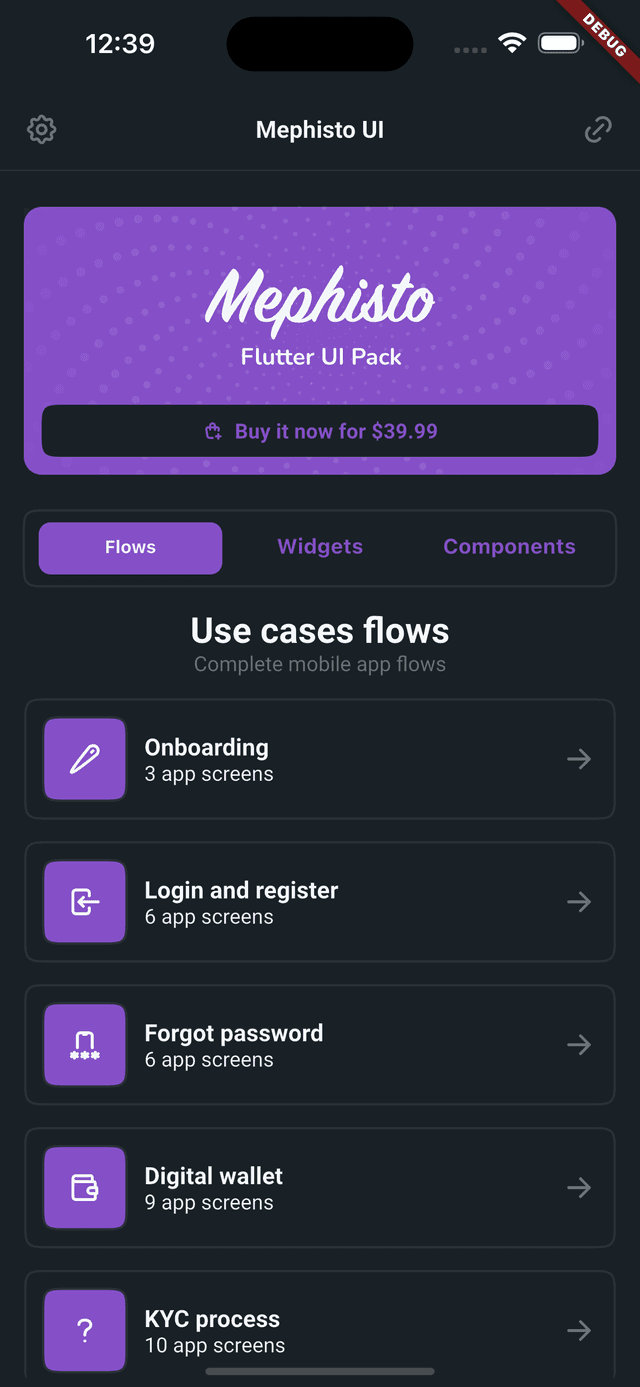Click the shopping bag icon on buy button
Image resolution: width=640 pixels, height=1387 pixels.
coord(213,432)
